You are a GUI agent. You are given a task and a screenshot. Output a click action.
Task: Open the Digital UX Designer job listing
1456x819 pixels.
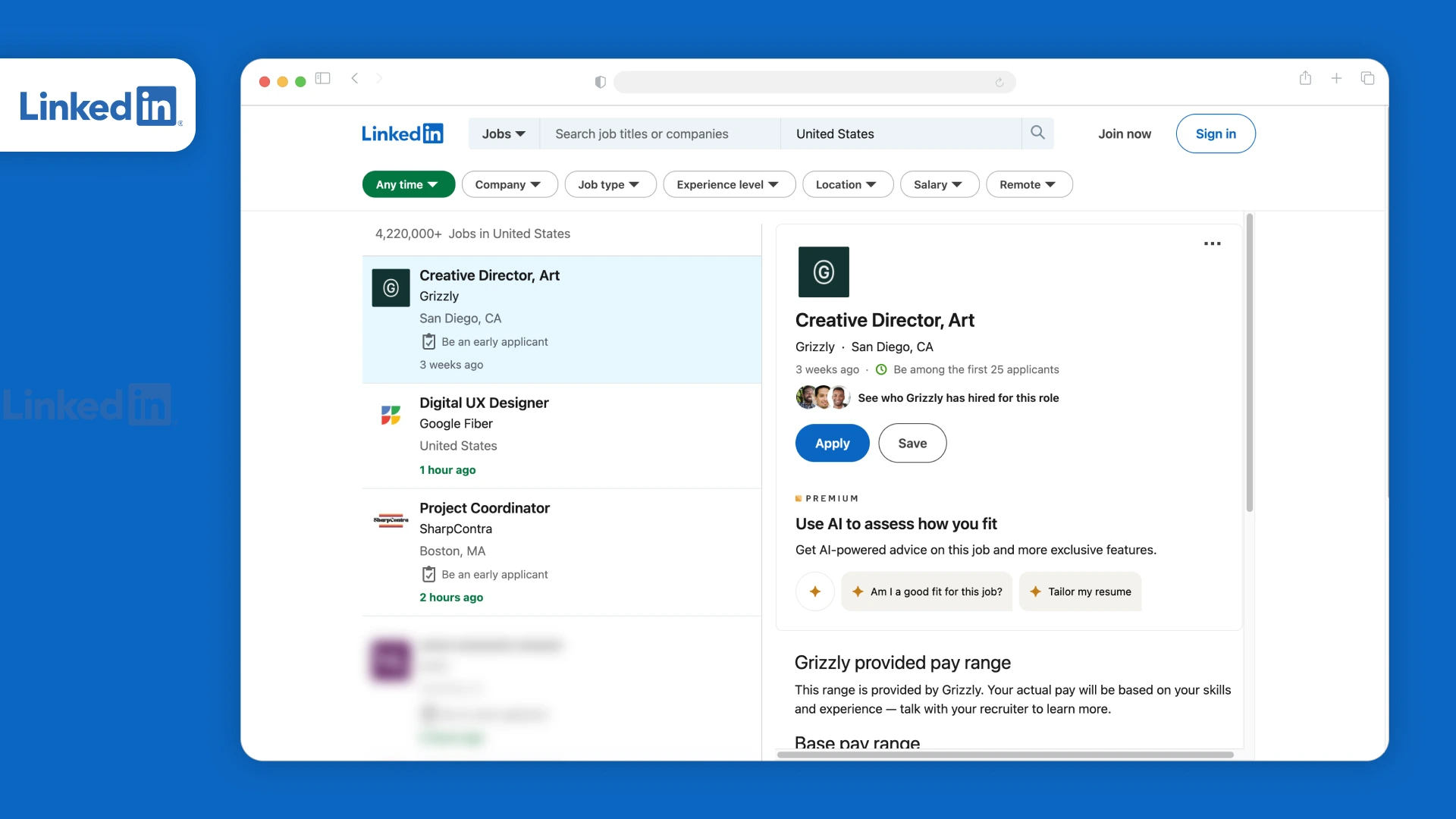[561, 436]
